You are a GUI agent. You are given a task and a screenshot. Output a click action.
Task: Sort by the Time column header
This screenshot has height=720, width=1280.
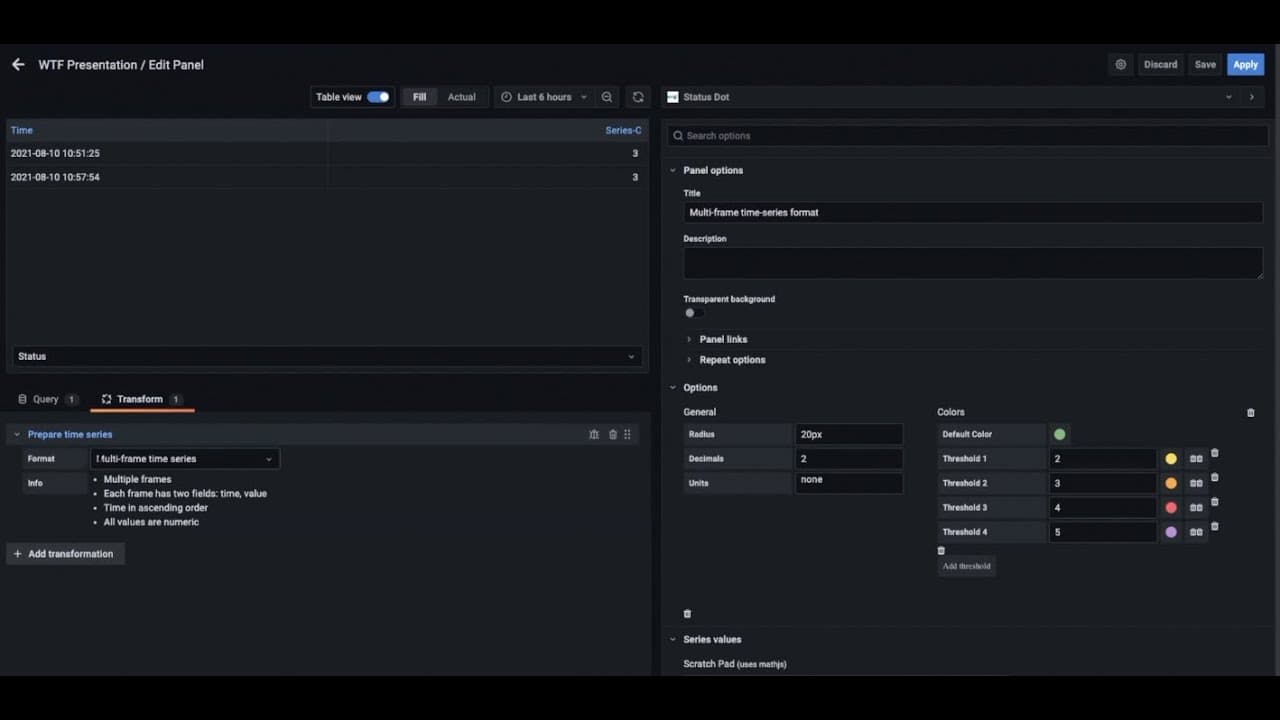(22, 130)
